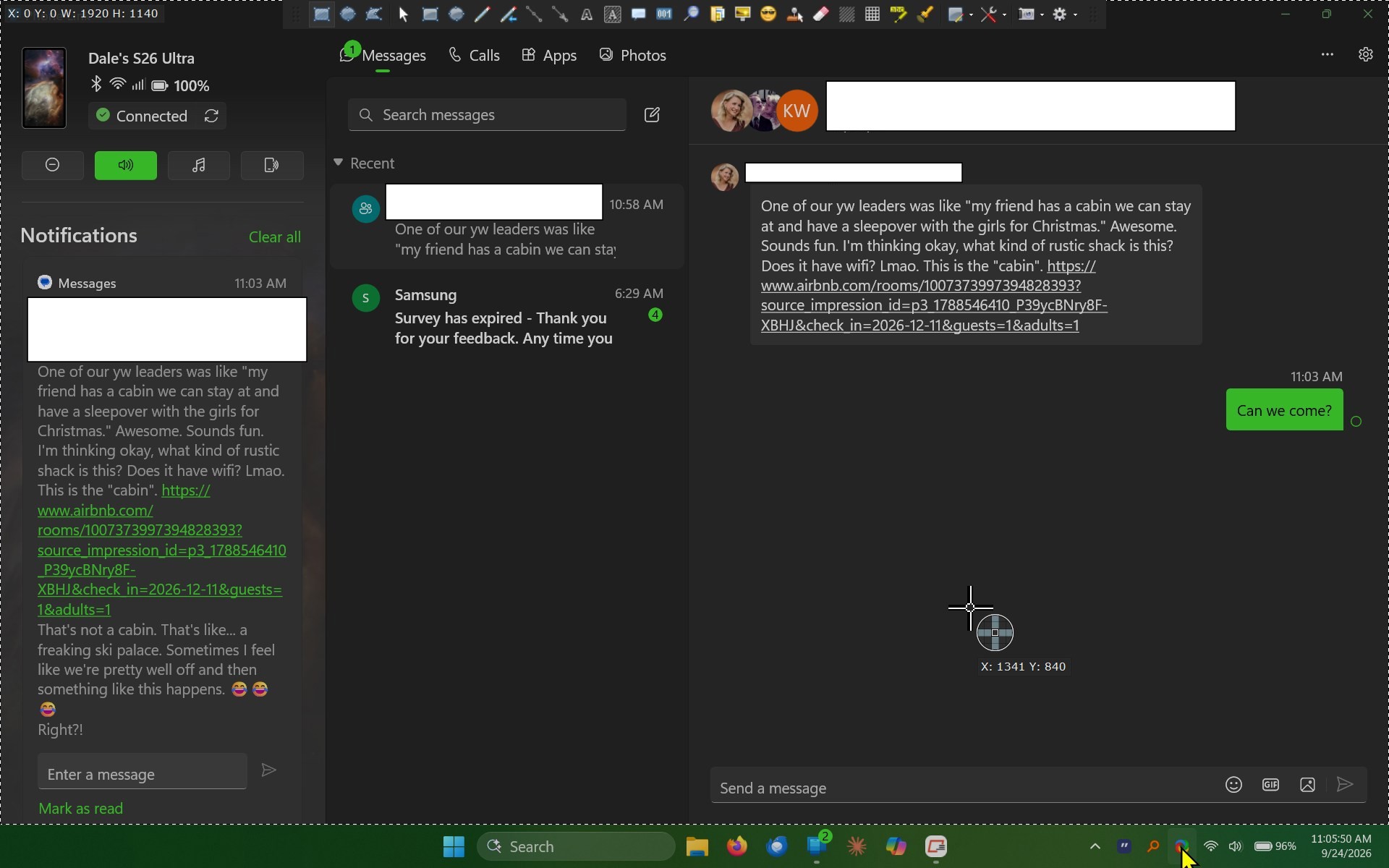Show hidden icons in the system tray

click(1095, 846)
